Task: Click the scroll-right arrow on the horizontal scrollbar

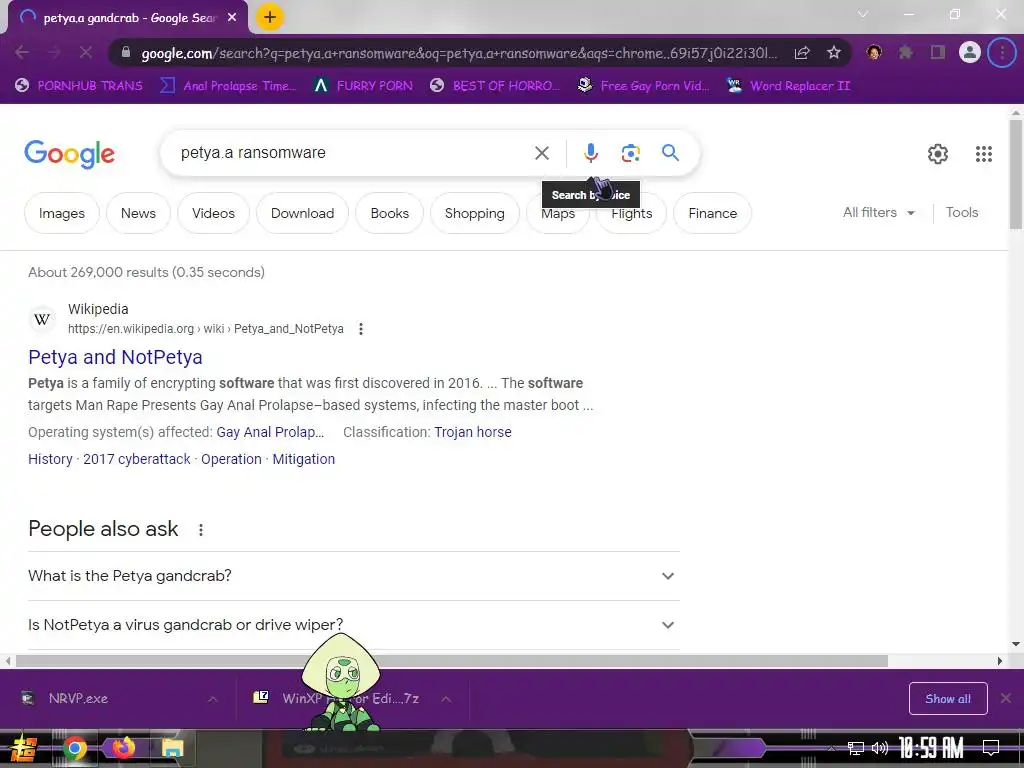Action: pos(999,661)
